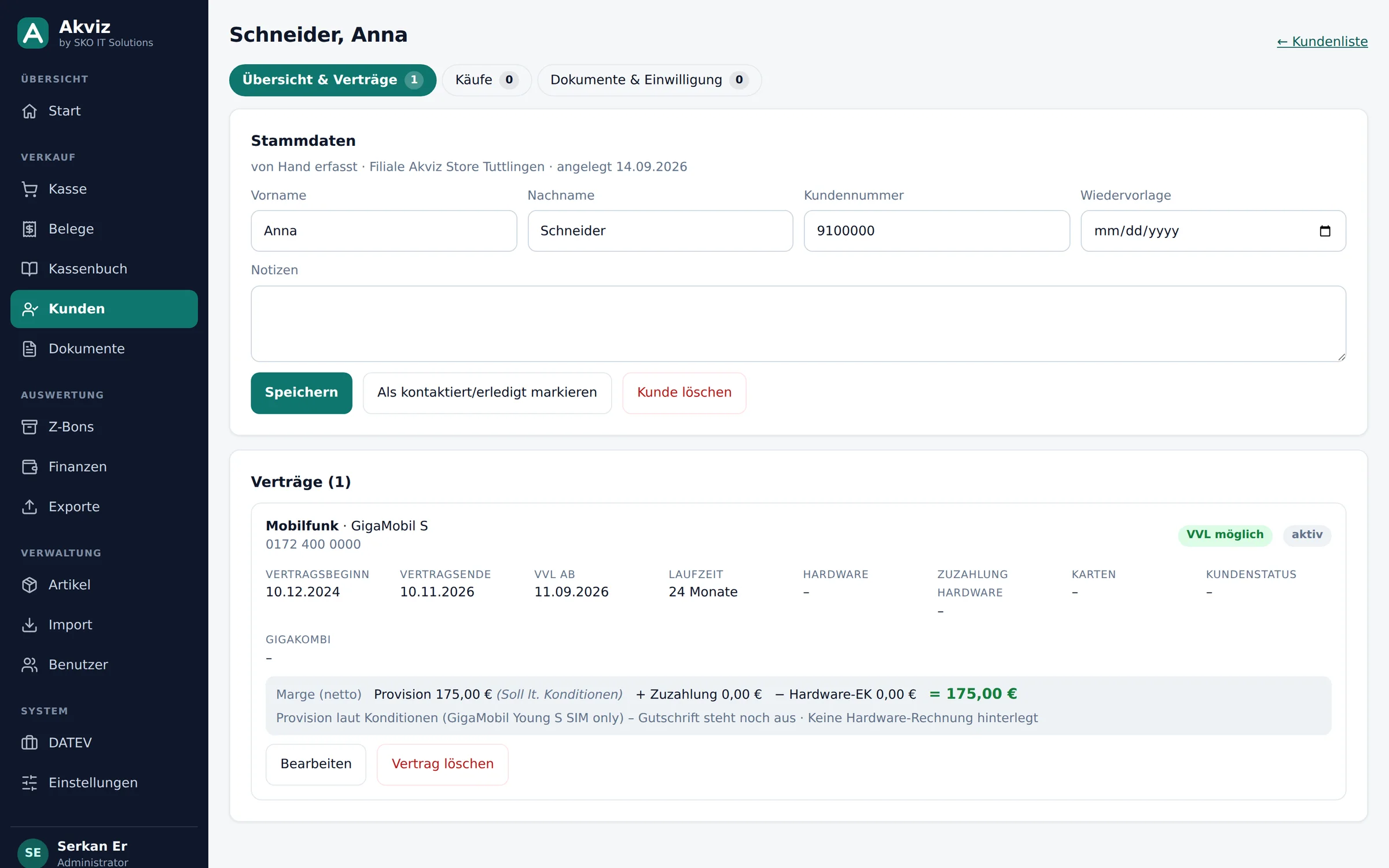This screenshot has width=1389, height=868.
Task: Click the Vertrag löschen button
Action: pyautogui.click(x=442, y=764)
